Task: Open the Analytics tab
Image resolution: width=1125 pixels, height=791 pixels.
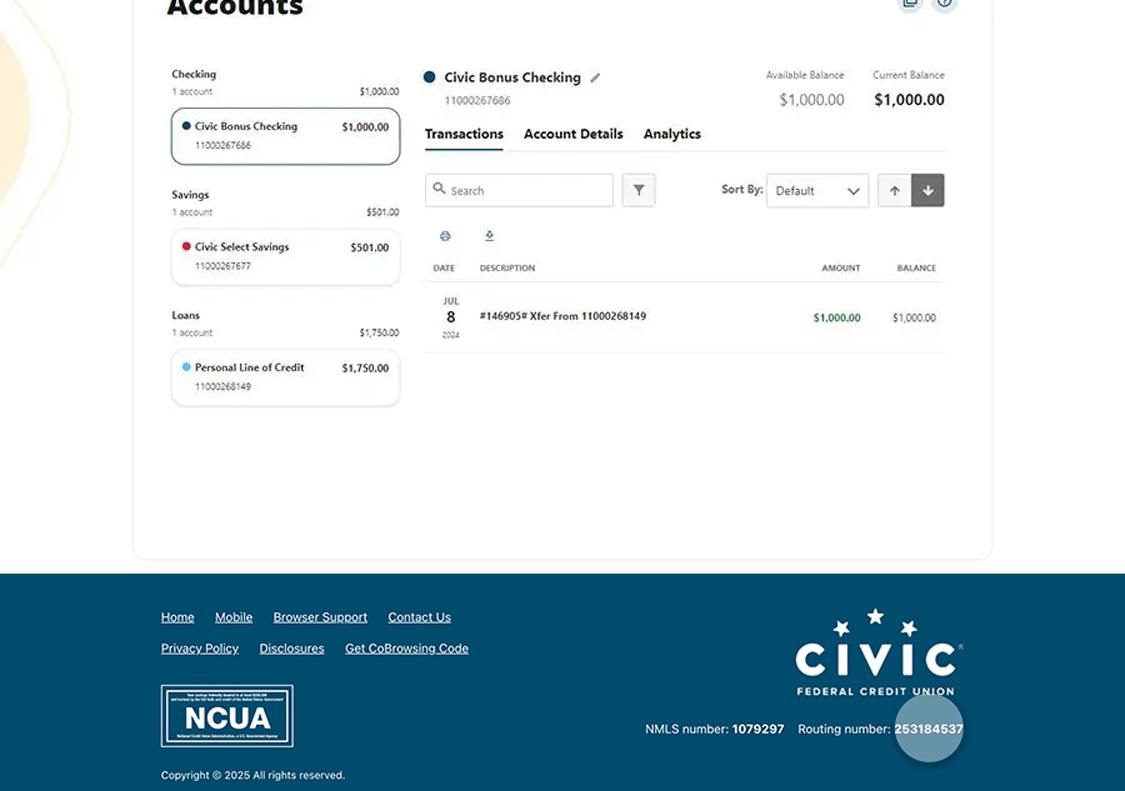Action: point(672,134)
